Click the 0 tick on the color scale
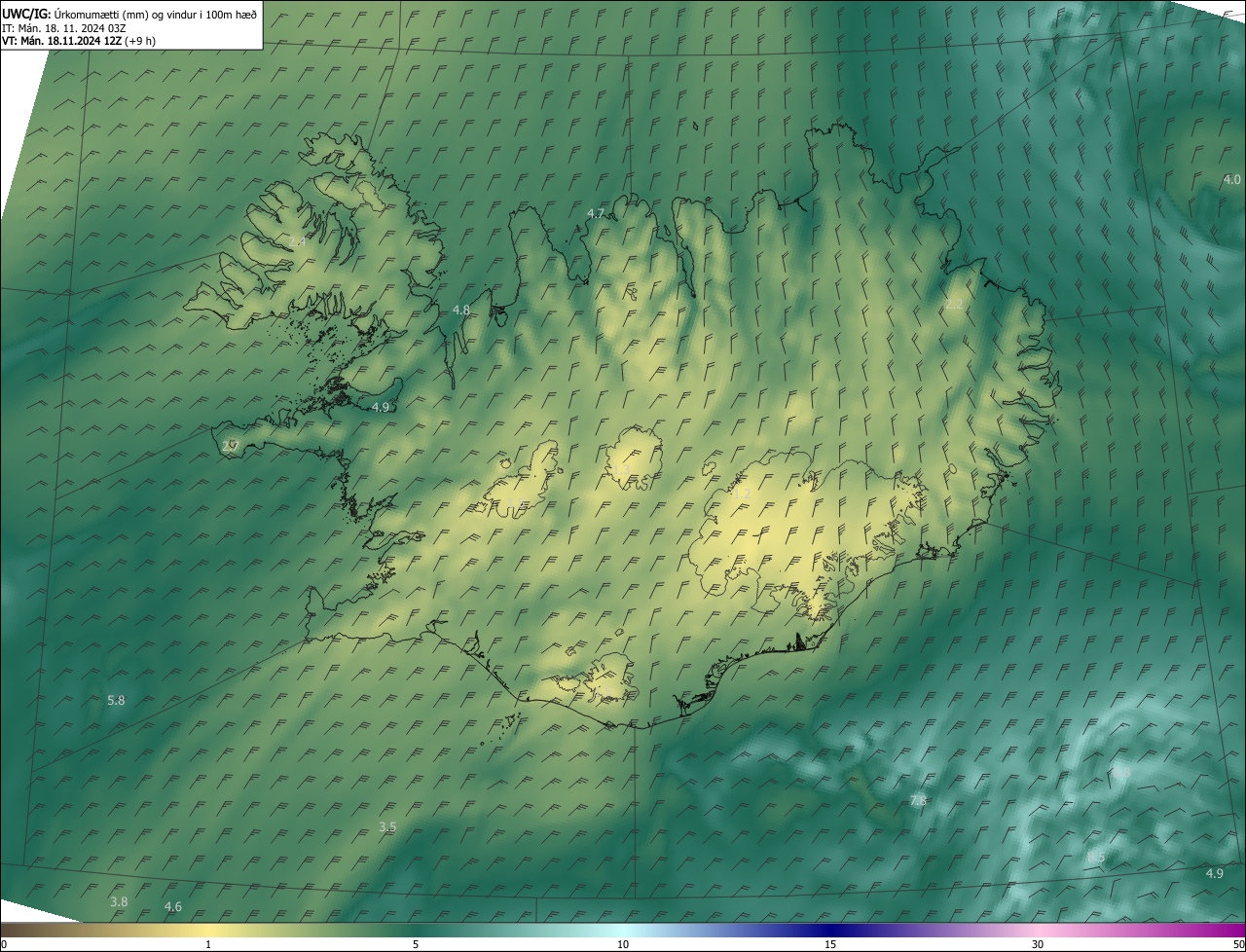The width and height of the screenshot is (1246, 952). [x=3, y=945]
